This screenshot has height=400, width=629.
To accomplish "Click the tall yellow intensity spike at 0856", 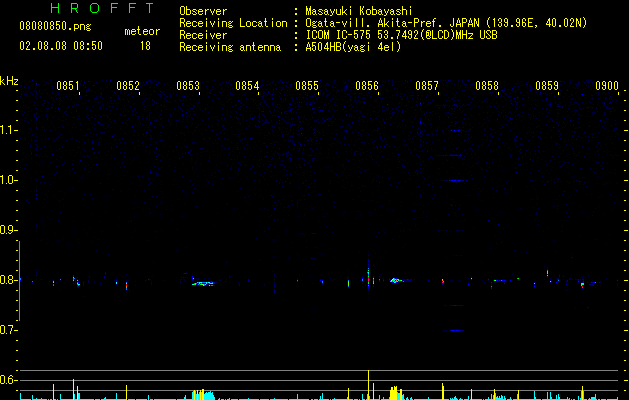I will [x=368, y=385].
